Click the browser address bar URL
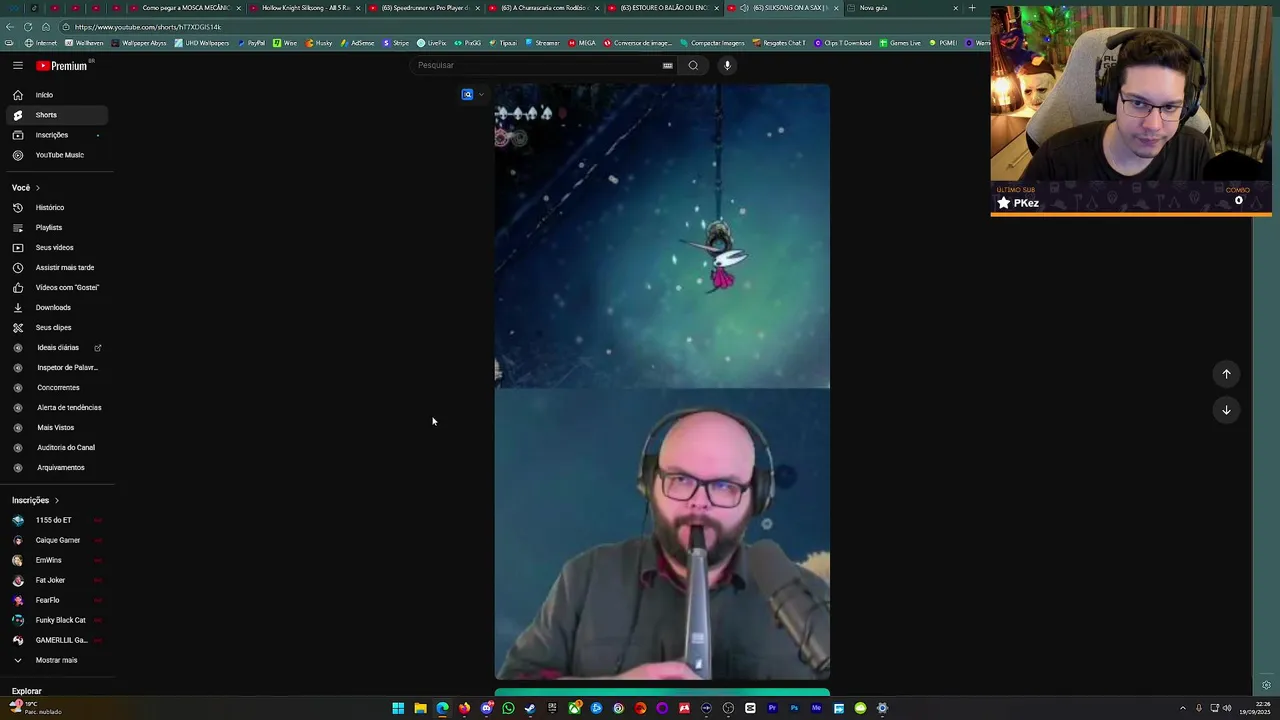Viewport: 1280px width, 720px height. [x=148, y=27]
